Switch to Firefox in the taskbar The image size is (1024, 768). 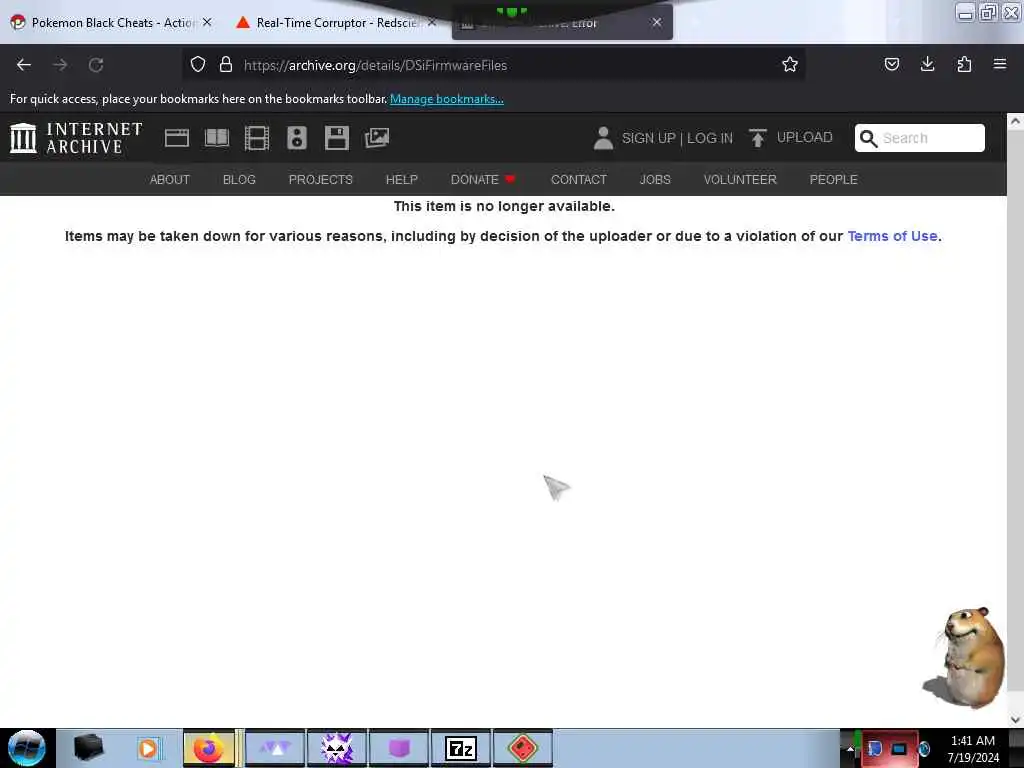(208, 748)
